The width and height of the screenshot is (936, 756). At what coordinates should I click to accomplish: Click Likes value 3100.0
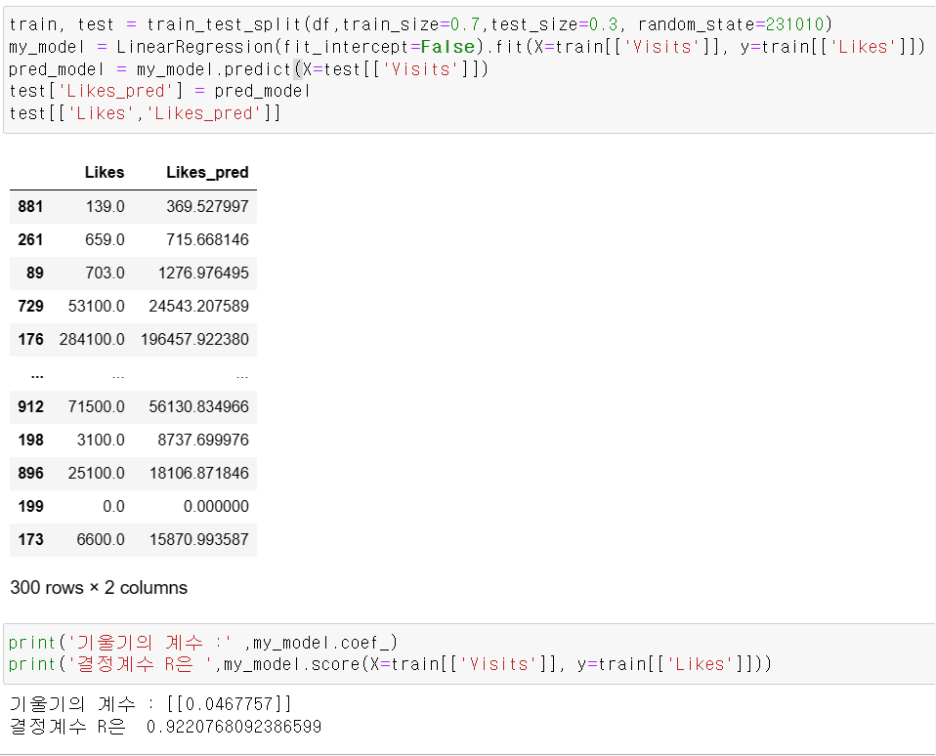[100, 440]
